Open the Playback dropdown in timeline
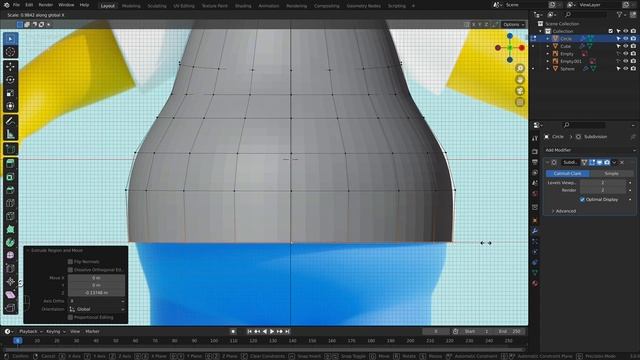Viewport: 640px width, 360px height. tap(31, 331)
